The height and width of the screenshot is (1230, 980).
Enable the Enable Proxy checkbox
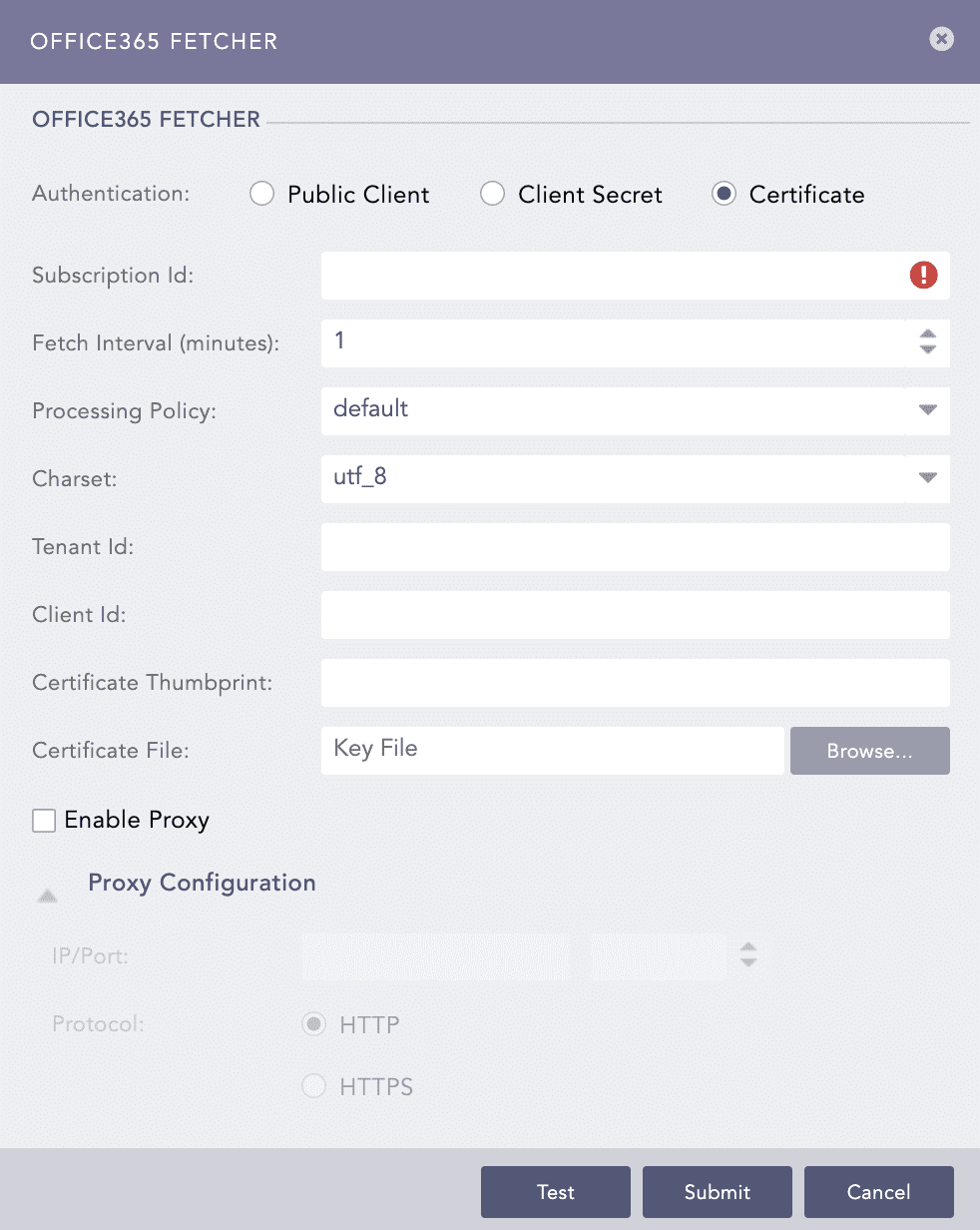click(43, 820)
